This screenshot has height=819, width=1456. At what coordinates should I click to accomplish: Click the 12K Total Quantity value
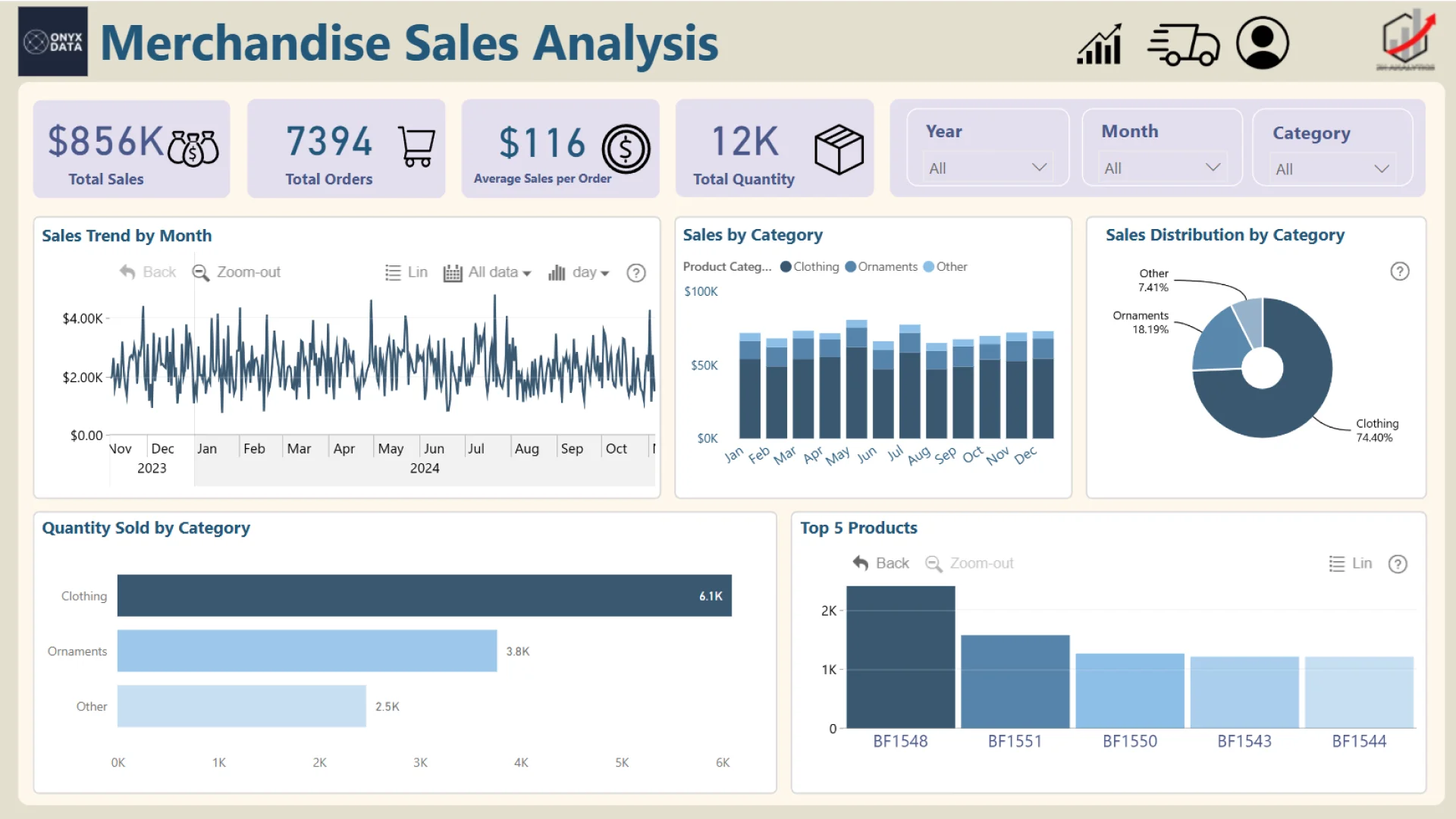click(745, 142)
